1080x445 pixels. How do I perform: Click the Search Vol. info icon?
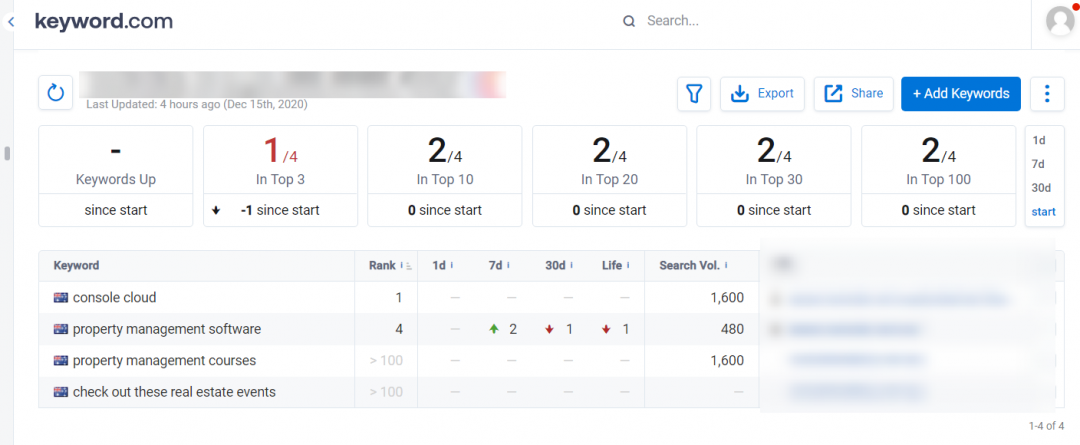[x=726, y=266]
